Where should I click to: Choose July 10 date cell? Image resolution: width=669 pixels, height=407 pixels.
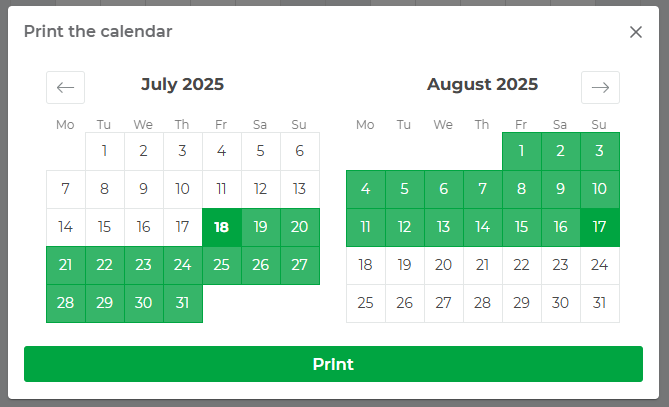(x=182, y=189)
